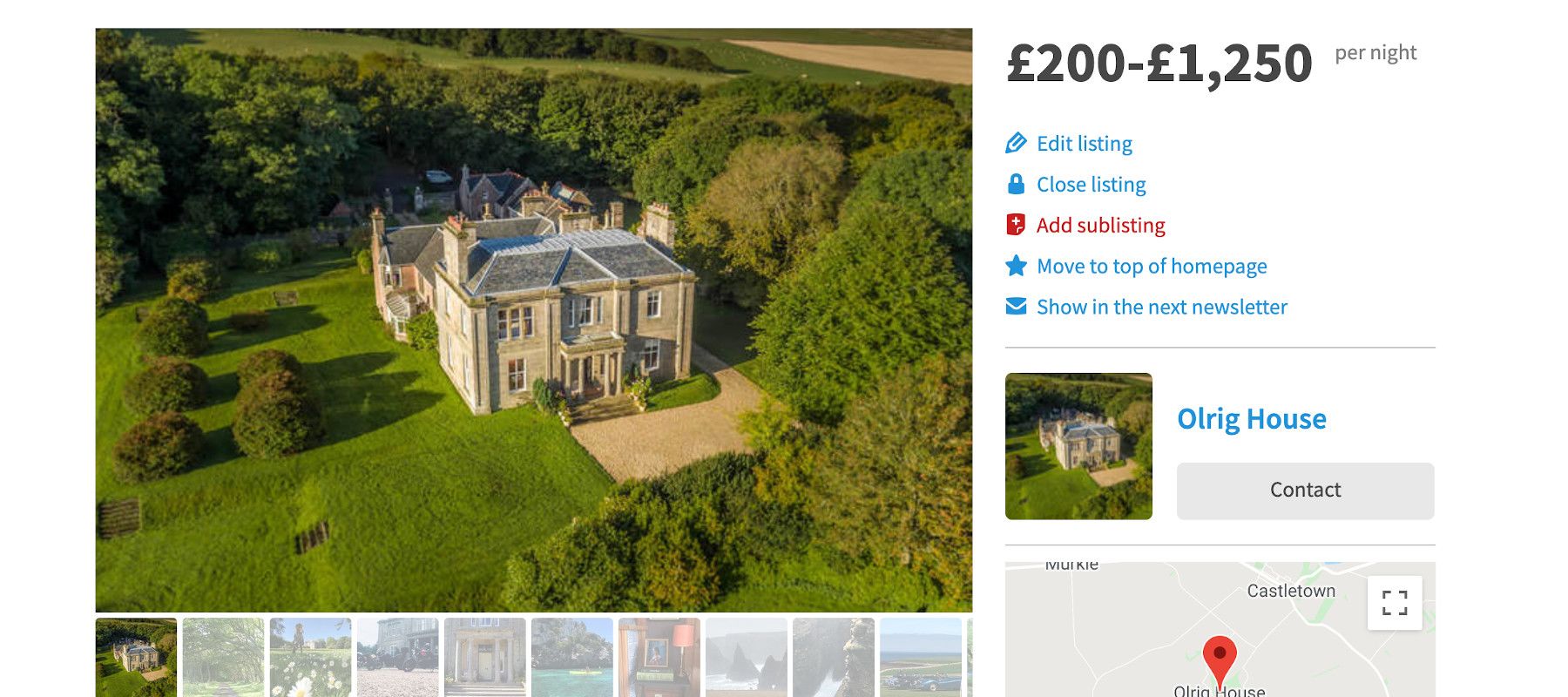
Task: Choose Show in the next newsletter
Action: tap(1162, 308)
